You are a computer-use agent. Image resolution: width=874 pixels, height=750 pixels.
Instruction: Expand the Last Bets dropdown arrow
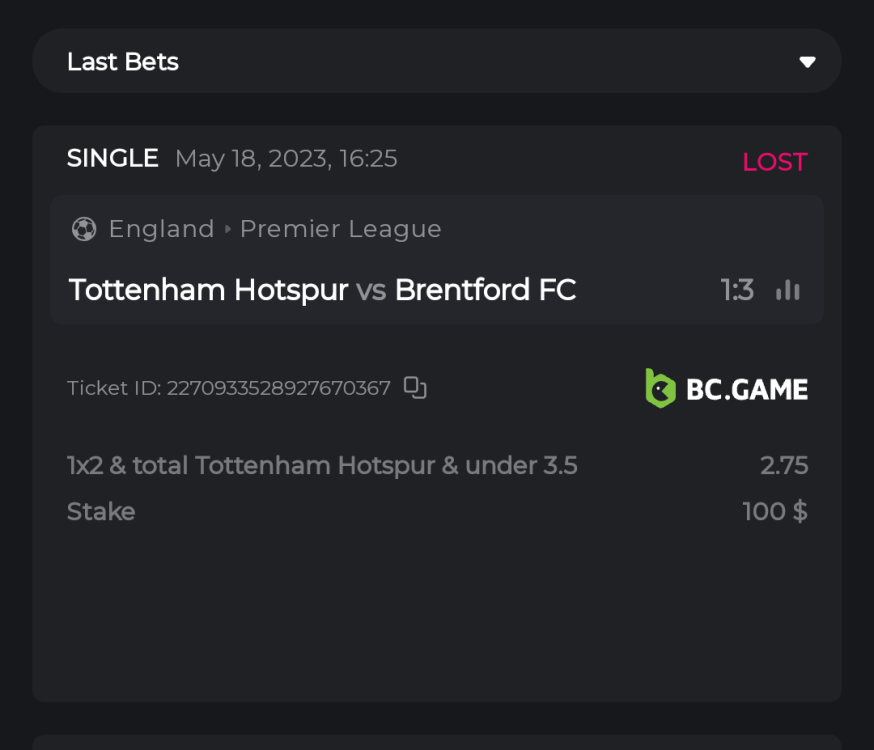click(x=807, y=62)
